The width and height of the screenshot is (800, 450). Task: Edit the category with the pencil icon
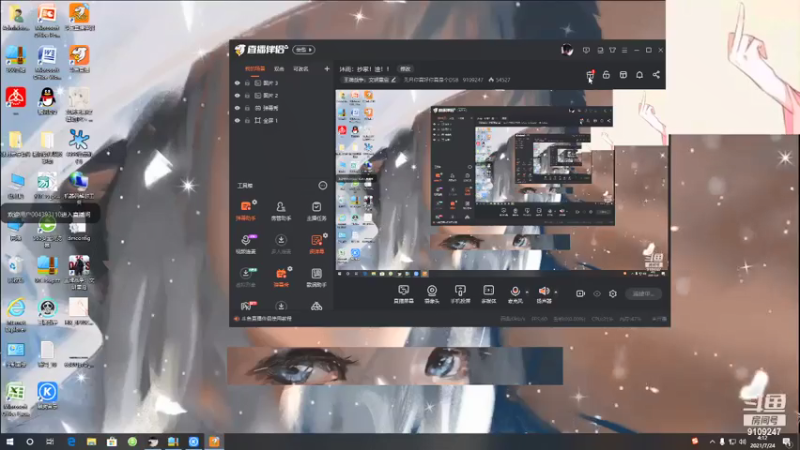(x=394, y=80)
